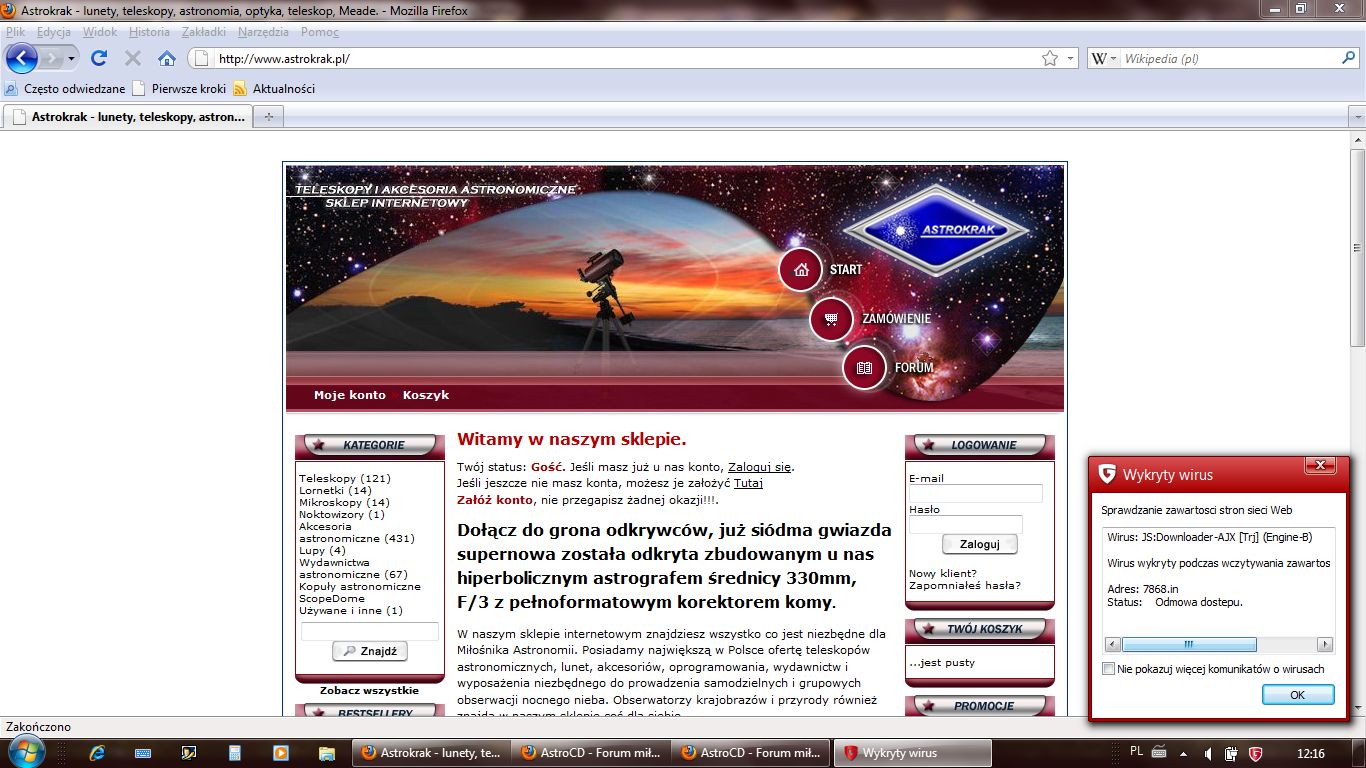Click the page identity icon in the address bar

point(200,58)
